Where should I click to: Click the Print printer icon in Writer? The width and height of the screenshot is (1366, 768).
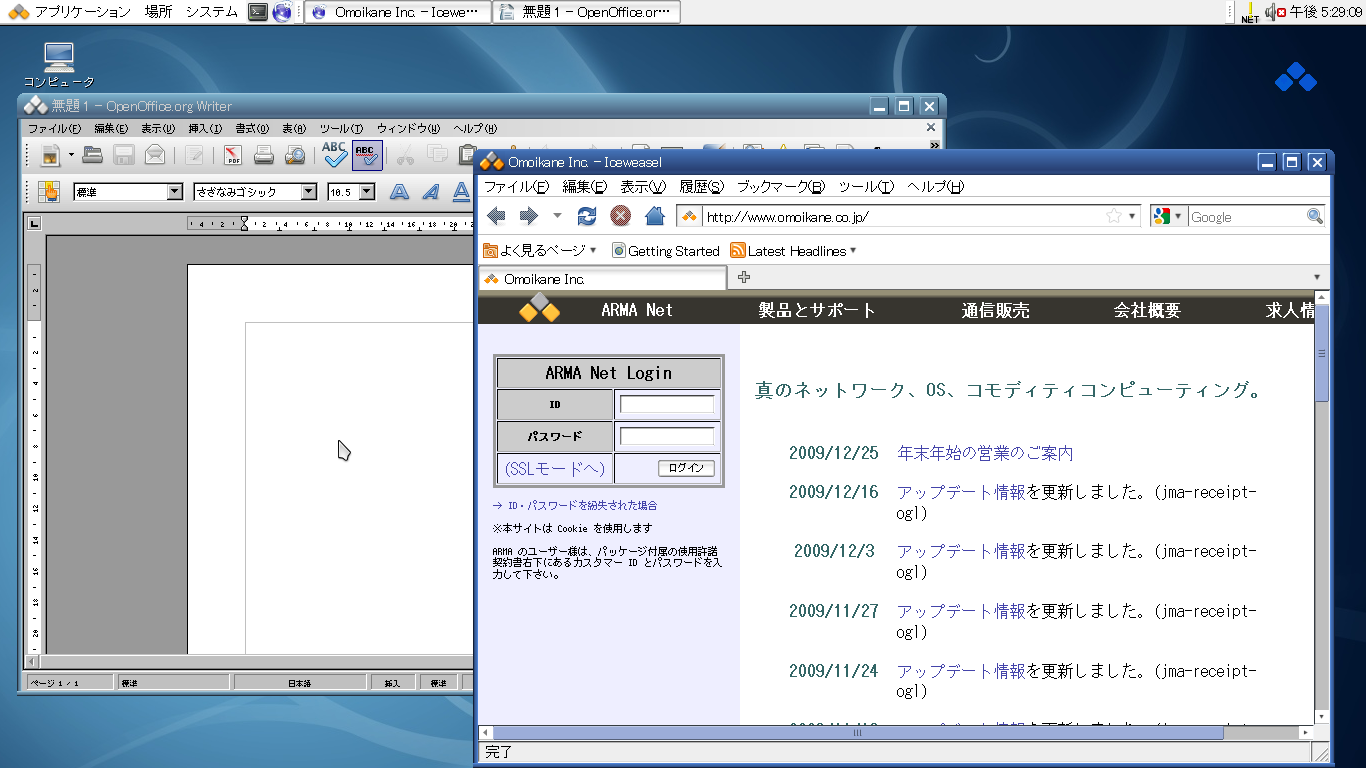point(264,155)
